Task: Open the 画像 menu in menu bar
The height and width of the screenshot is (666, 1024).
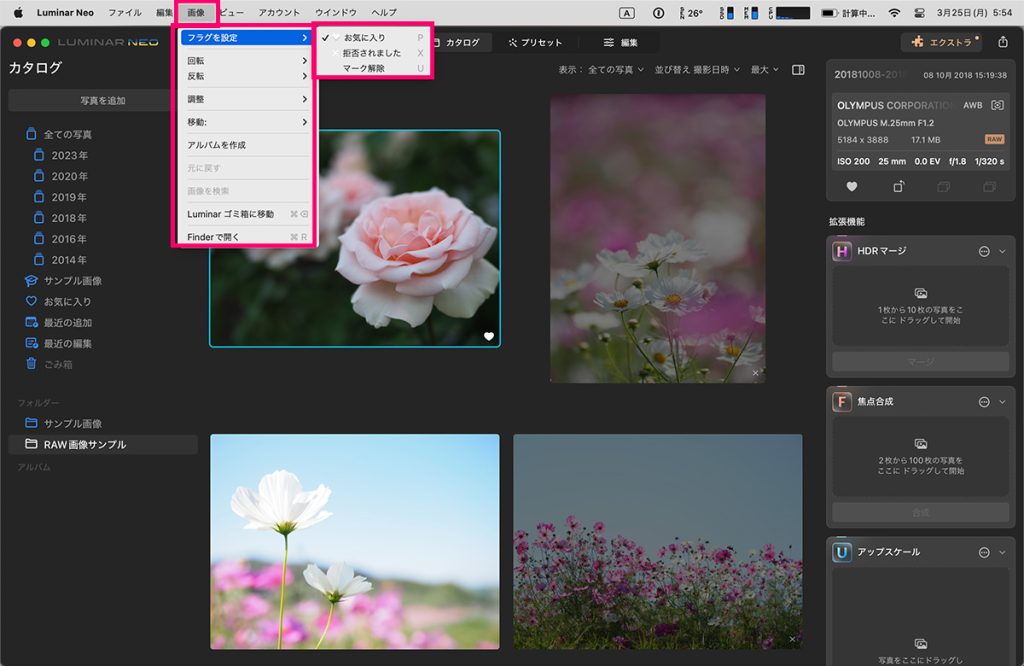Action: click(196, 12)
